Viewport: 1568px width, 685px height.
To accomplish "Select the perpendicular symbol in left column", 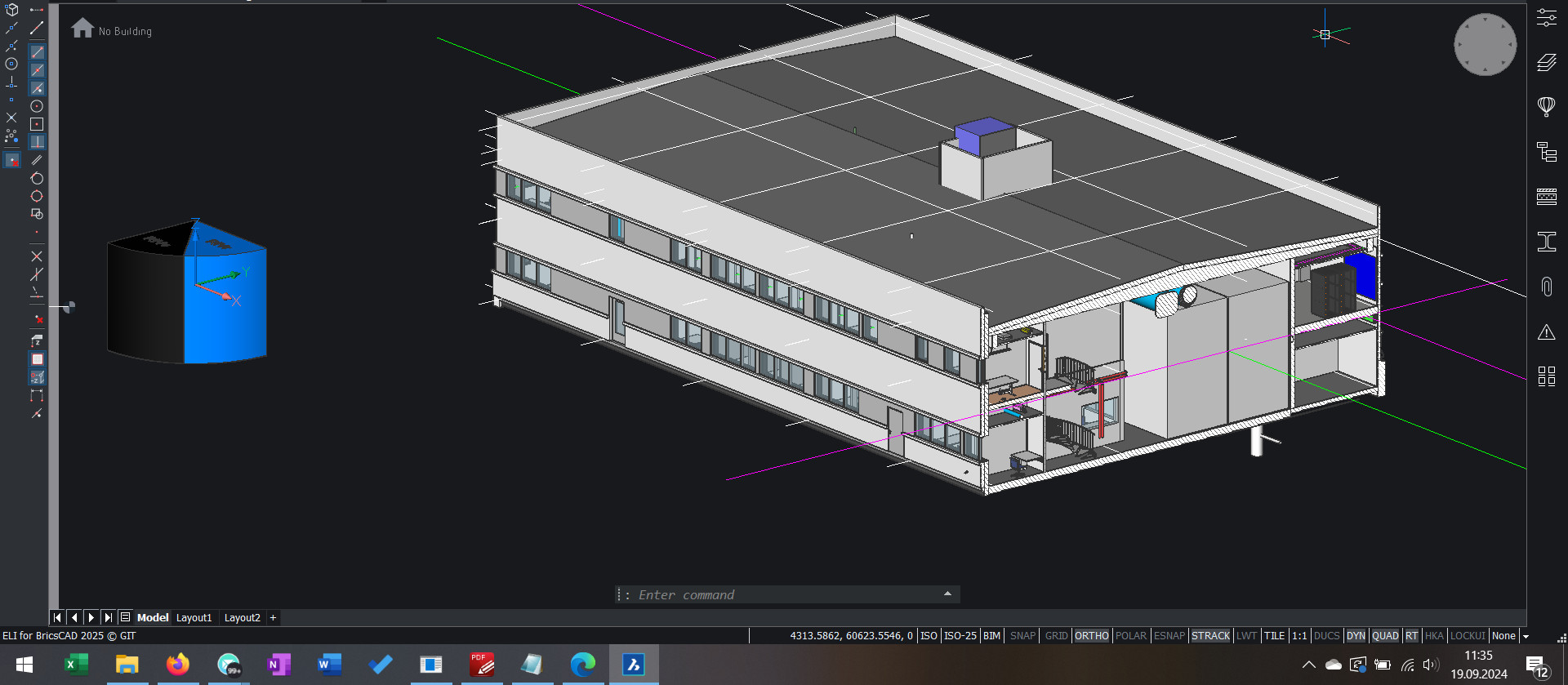I will [11, 82].
